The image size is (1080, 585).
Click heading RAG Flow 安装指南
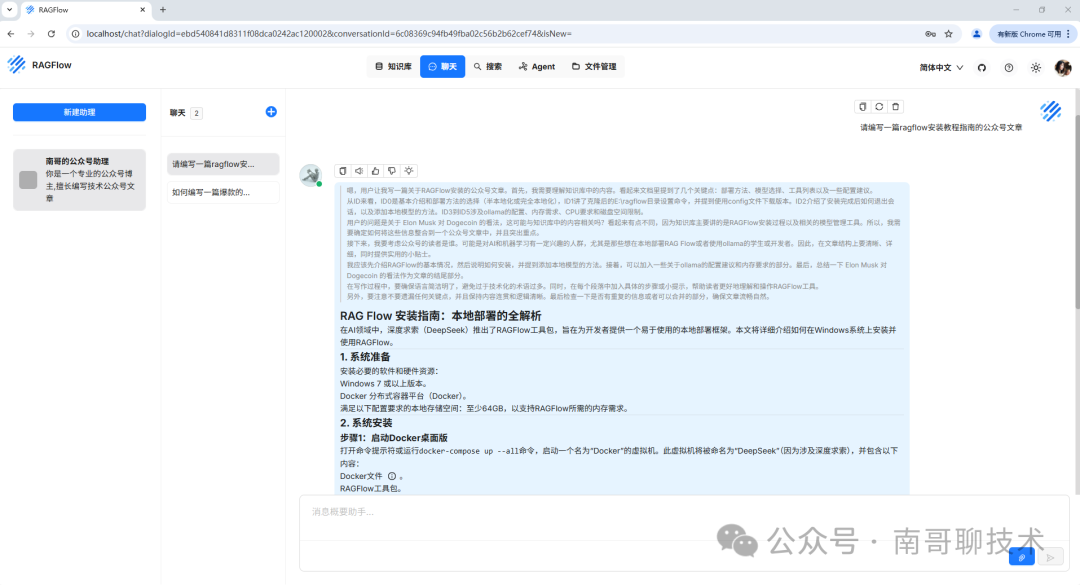[x=441, y=316]
